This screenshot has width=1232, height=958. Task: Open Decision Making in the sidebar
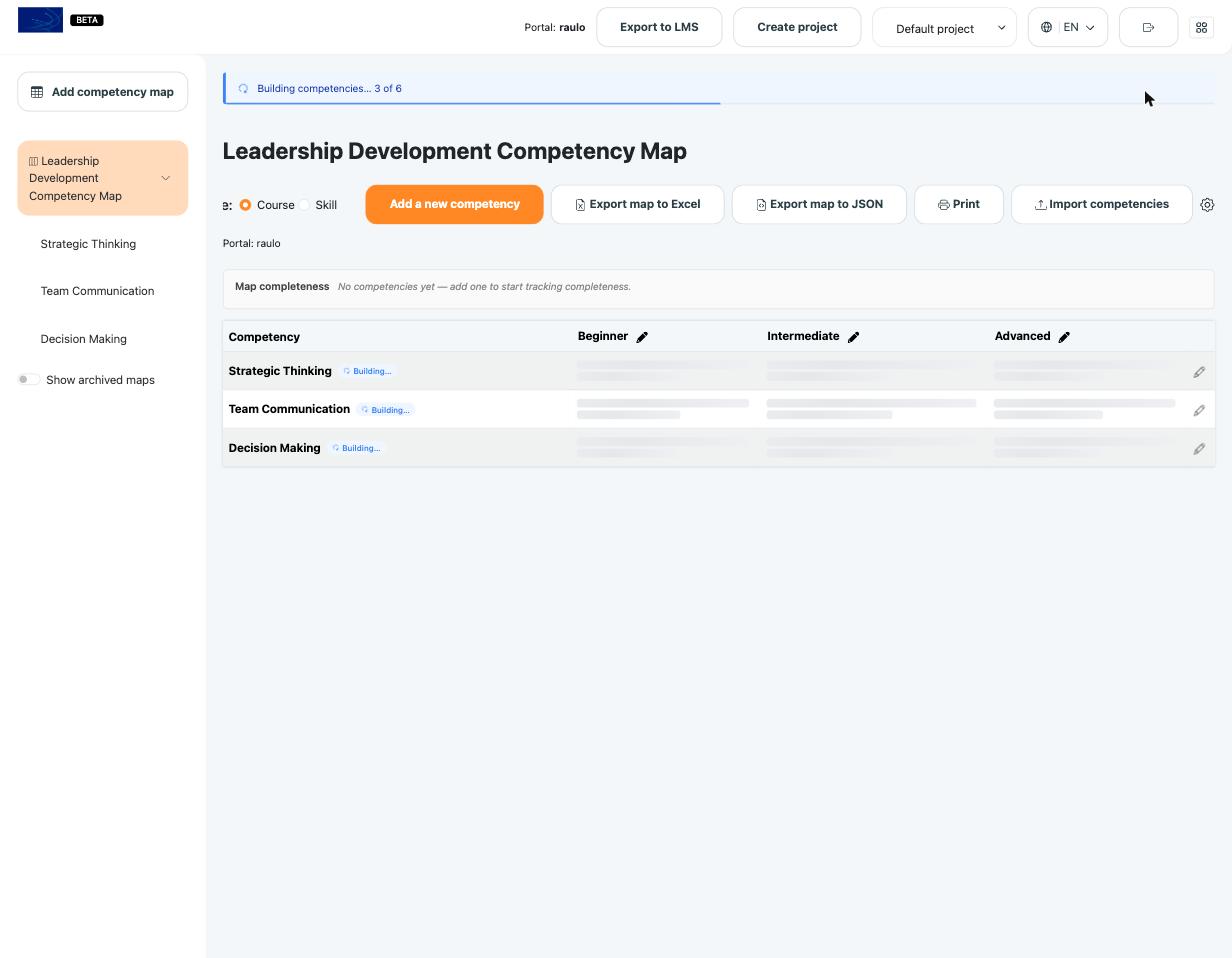[83, 339]
